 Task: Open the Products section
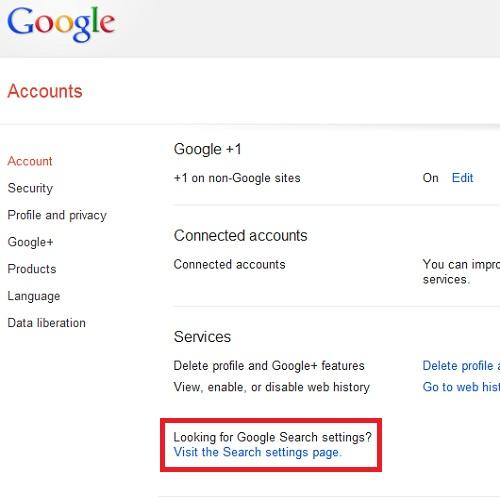point(32,269)
